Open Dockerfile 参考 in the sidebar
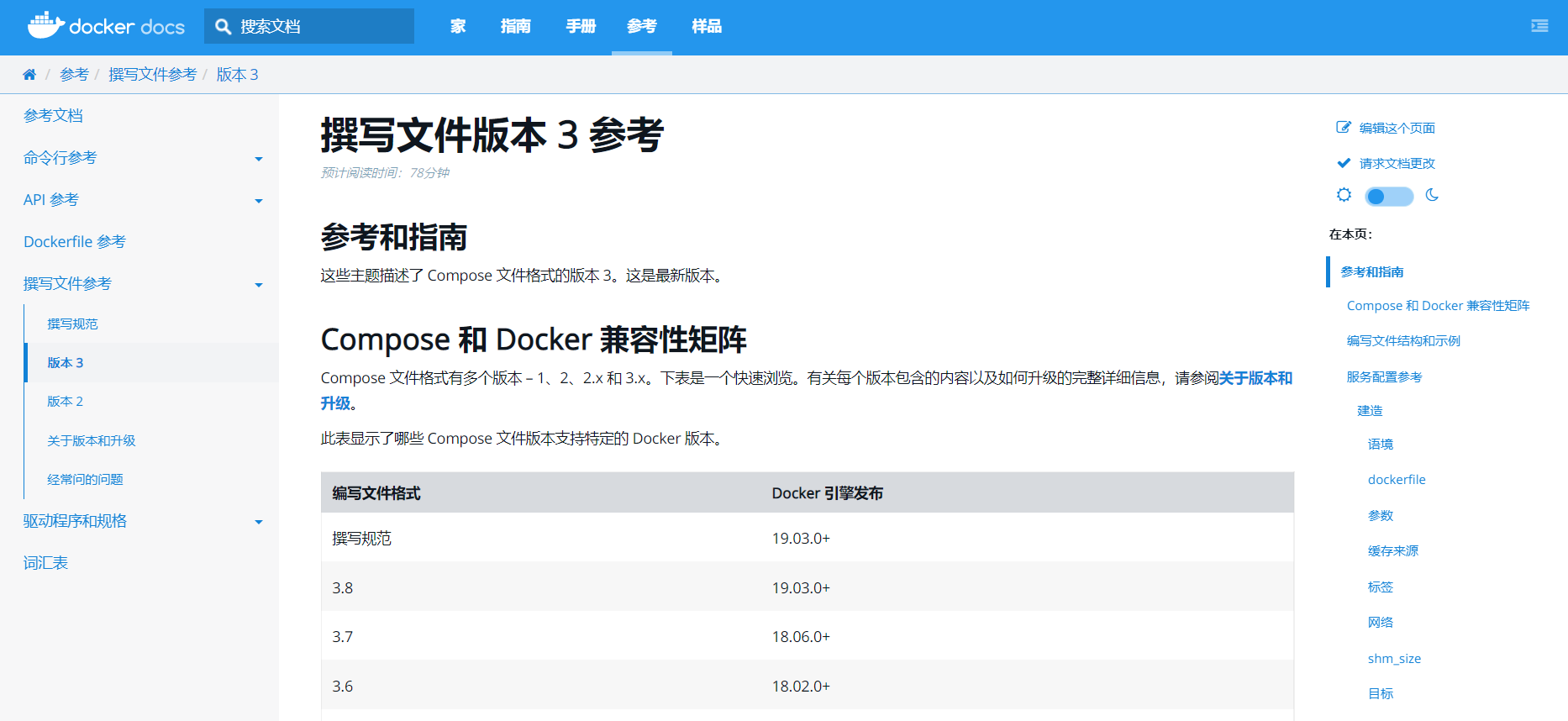This screenshot has height=721, width=1568. [x=75, y=242]
